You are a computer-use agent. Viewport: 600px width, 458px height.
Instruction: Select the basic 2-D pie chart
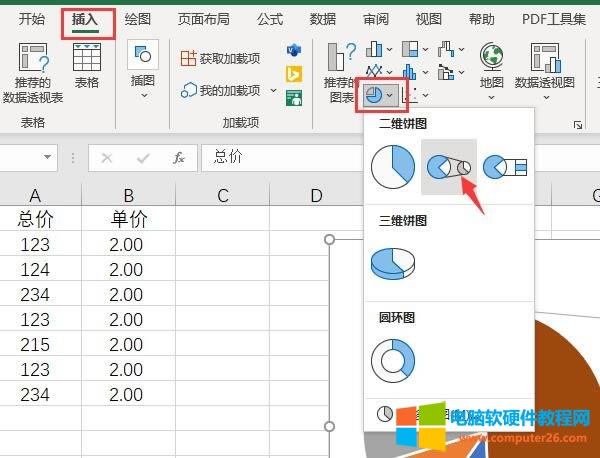click(393, 167)
